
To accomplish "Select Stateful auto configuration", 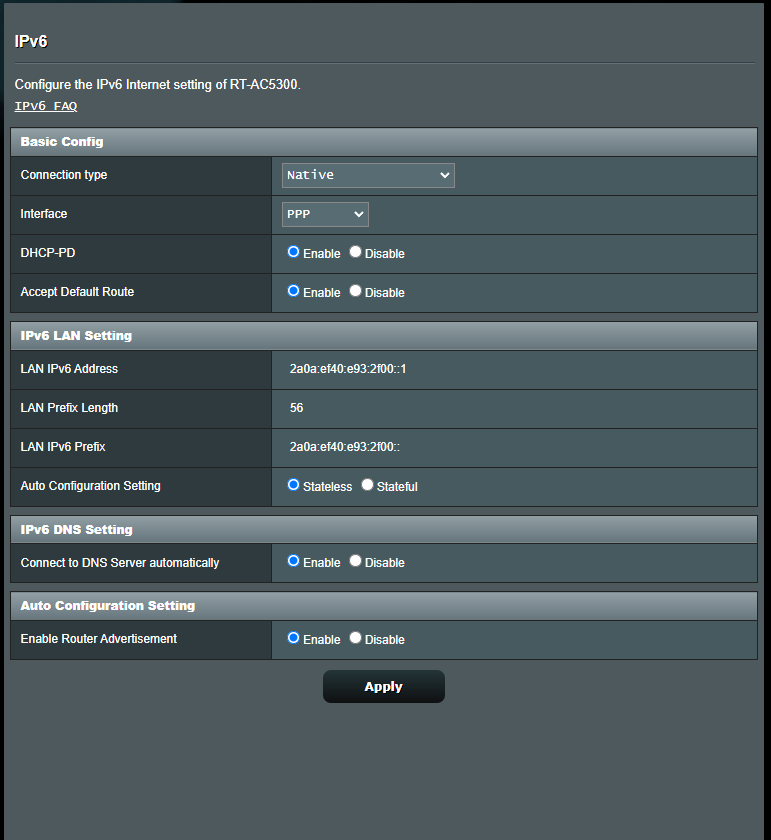I will pyautogui.click(x=367, y=484).
